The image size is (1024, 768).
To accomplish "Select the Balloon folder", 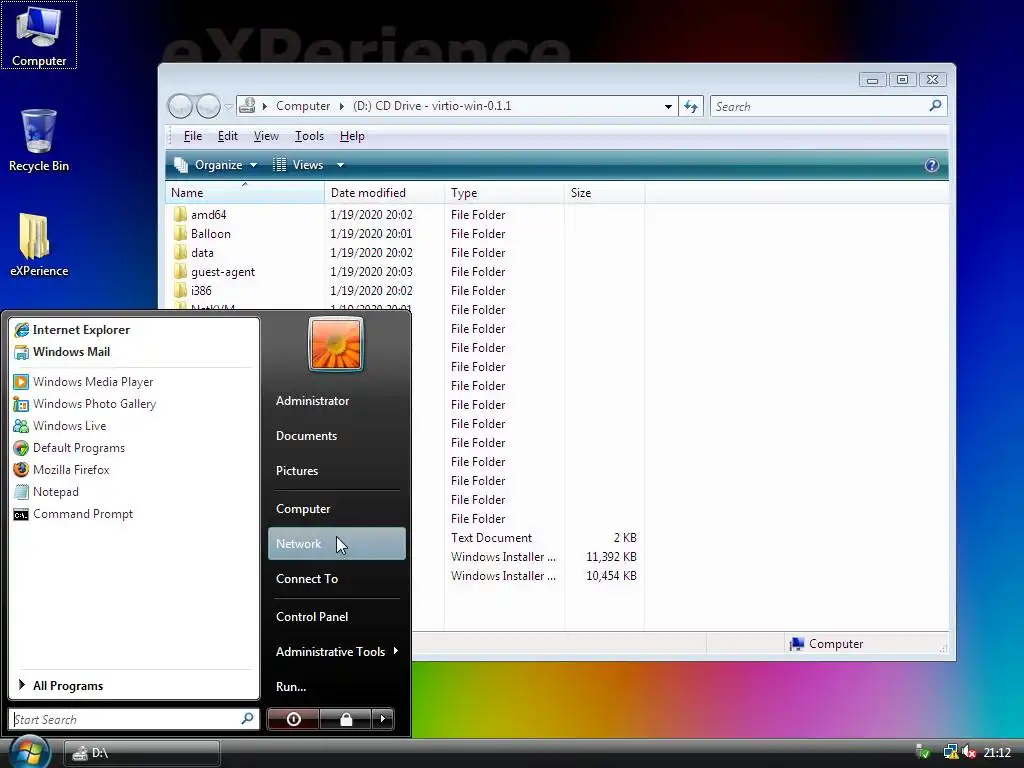I will pyautogui.click(x=202, y=234).
